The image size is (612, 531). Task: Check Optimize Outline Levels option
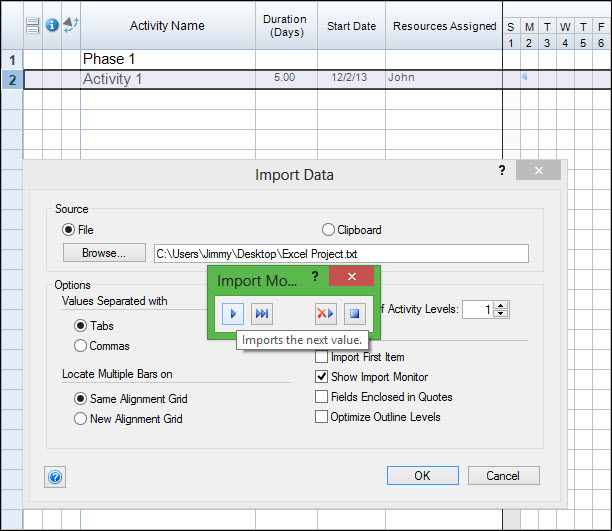pos(321,417)
